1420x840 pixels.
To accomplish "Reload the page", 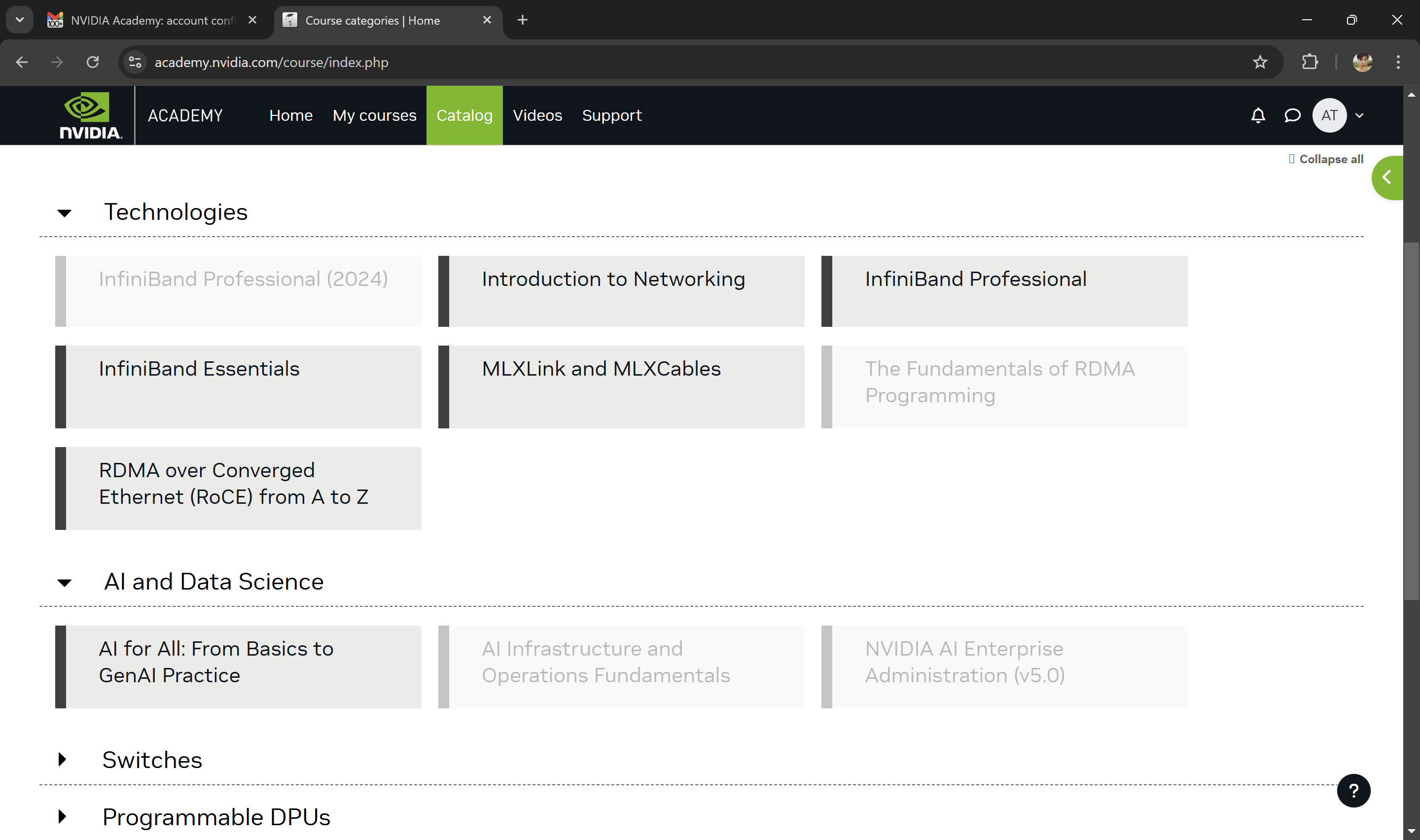I will pos(93,62).
